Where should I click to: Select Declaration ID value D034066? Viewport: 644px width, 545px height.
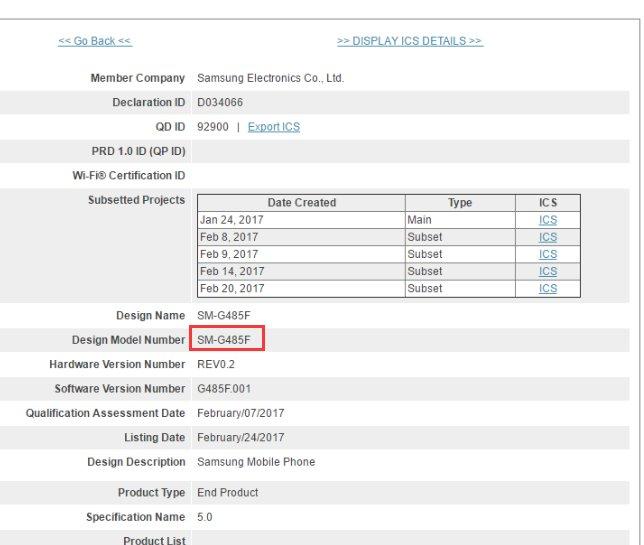point(220,102)
